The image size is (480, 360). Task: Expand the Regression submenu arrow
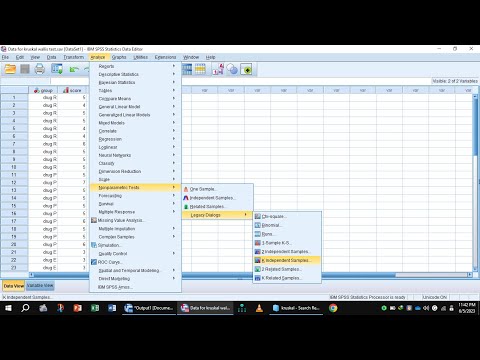click(174, 139)
